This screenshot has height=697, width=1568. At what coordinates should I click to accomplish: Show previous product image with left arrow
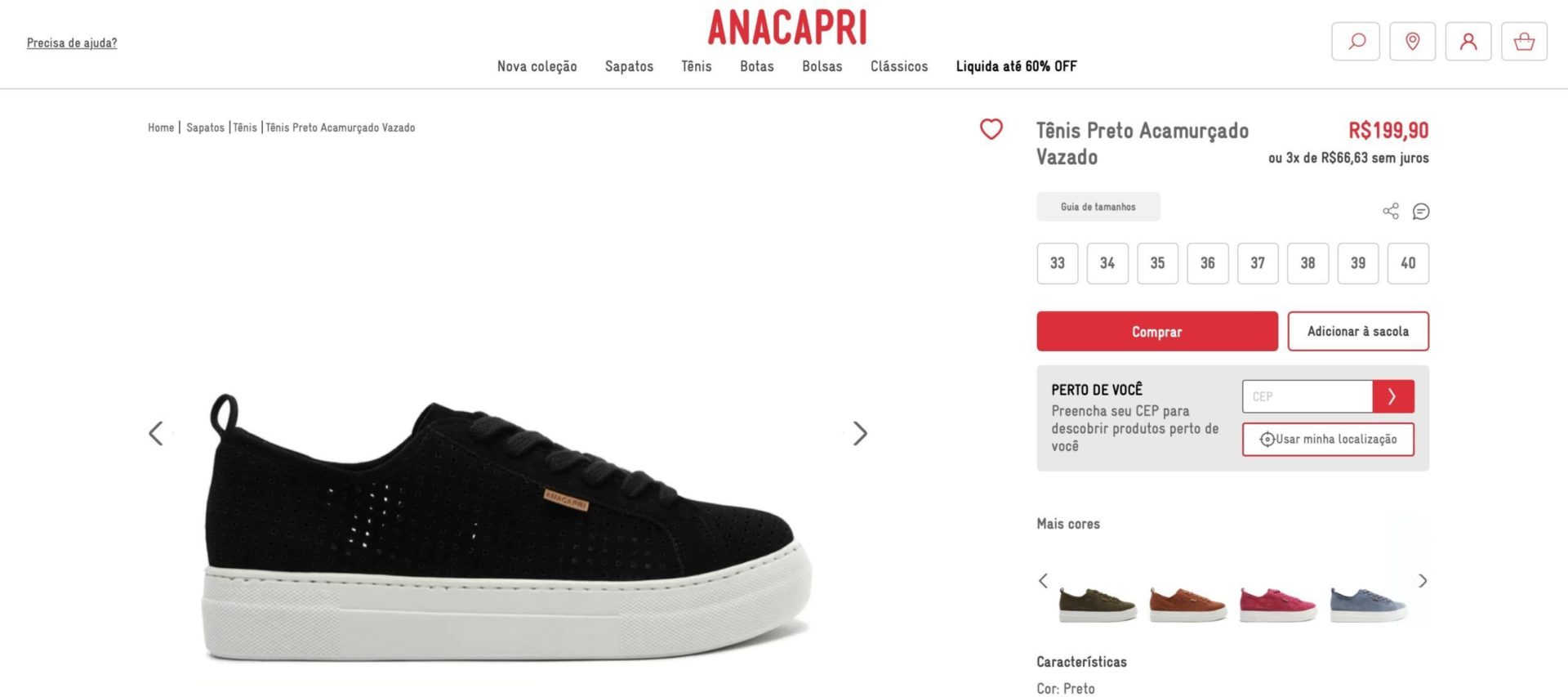point(156,433)
